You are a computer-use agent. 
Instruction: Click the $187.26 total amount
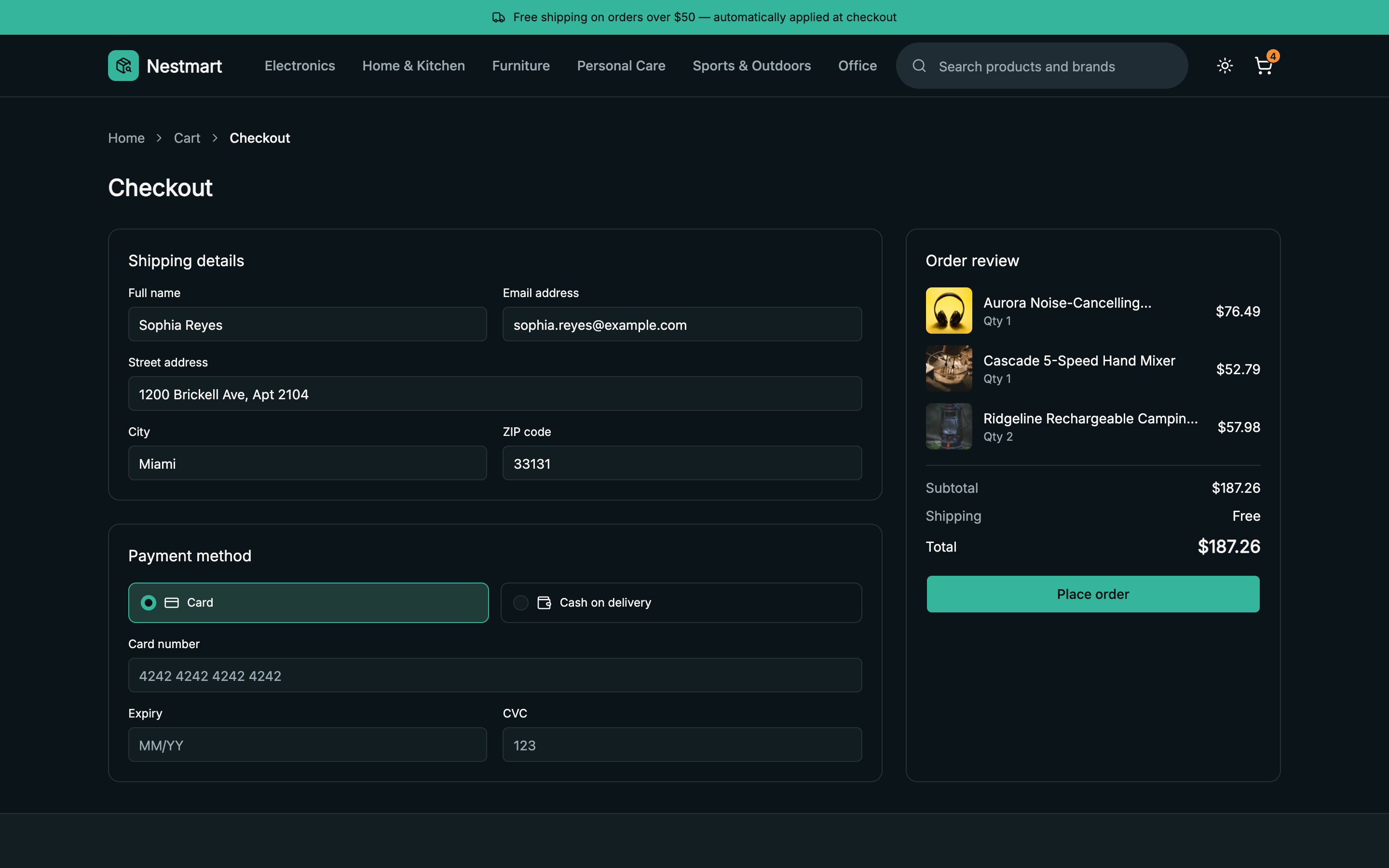click(x=1229, y=546)
